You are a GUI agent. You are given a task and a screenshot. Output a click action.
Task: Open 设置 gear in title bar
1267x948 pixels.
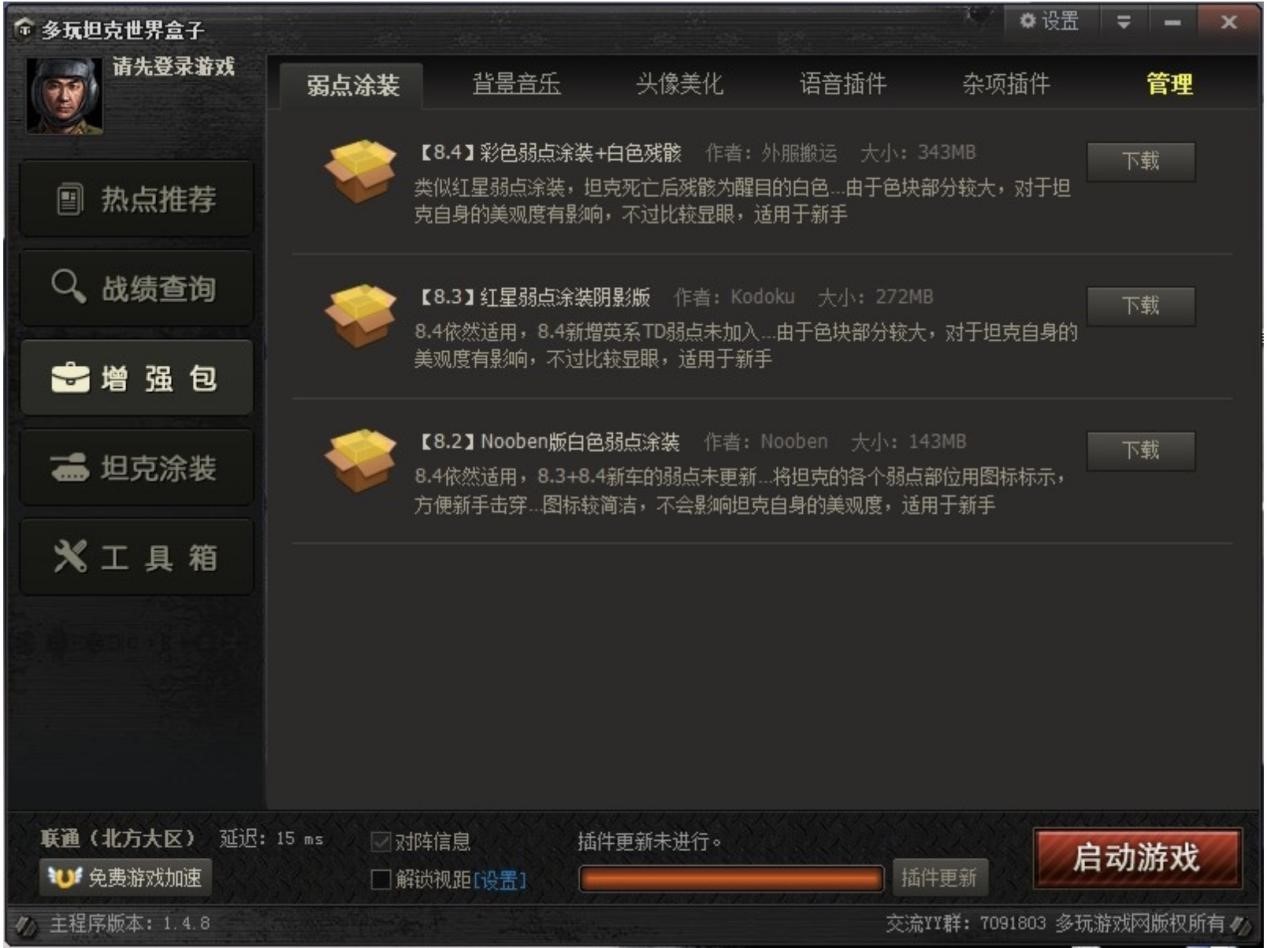coord(1049,21)
